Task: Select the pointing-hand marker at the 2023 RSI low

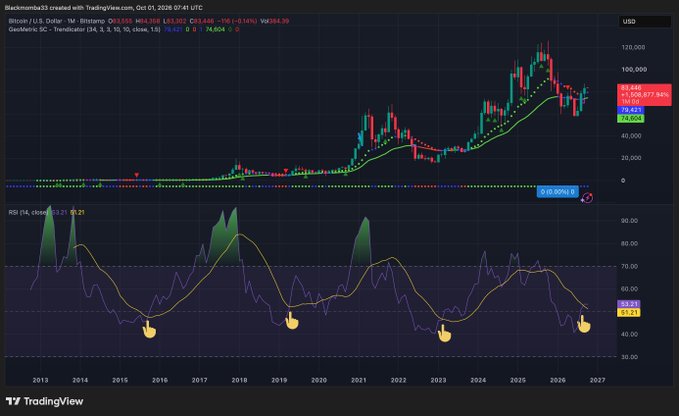Action: click(x=444, y=333)
